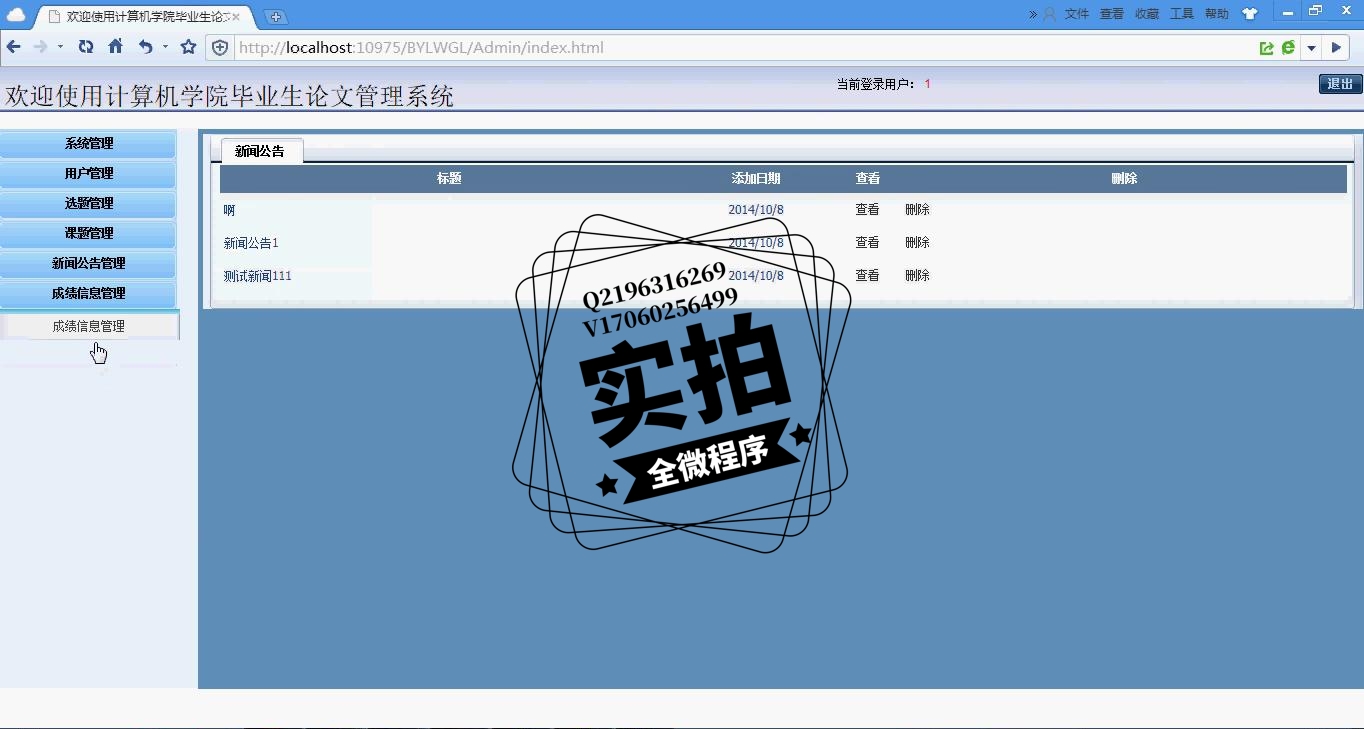Image resolution: width=1364 pixels, height=729 pixels.
Task: Click the news title 测试新闻111
Action: pyautogui.click(x=258, y=276)
